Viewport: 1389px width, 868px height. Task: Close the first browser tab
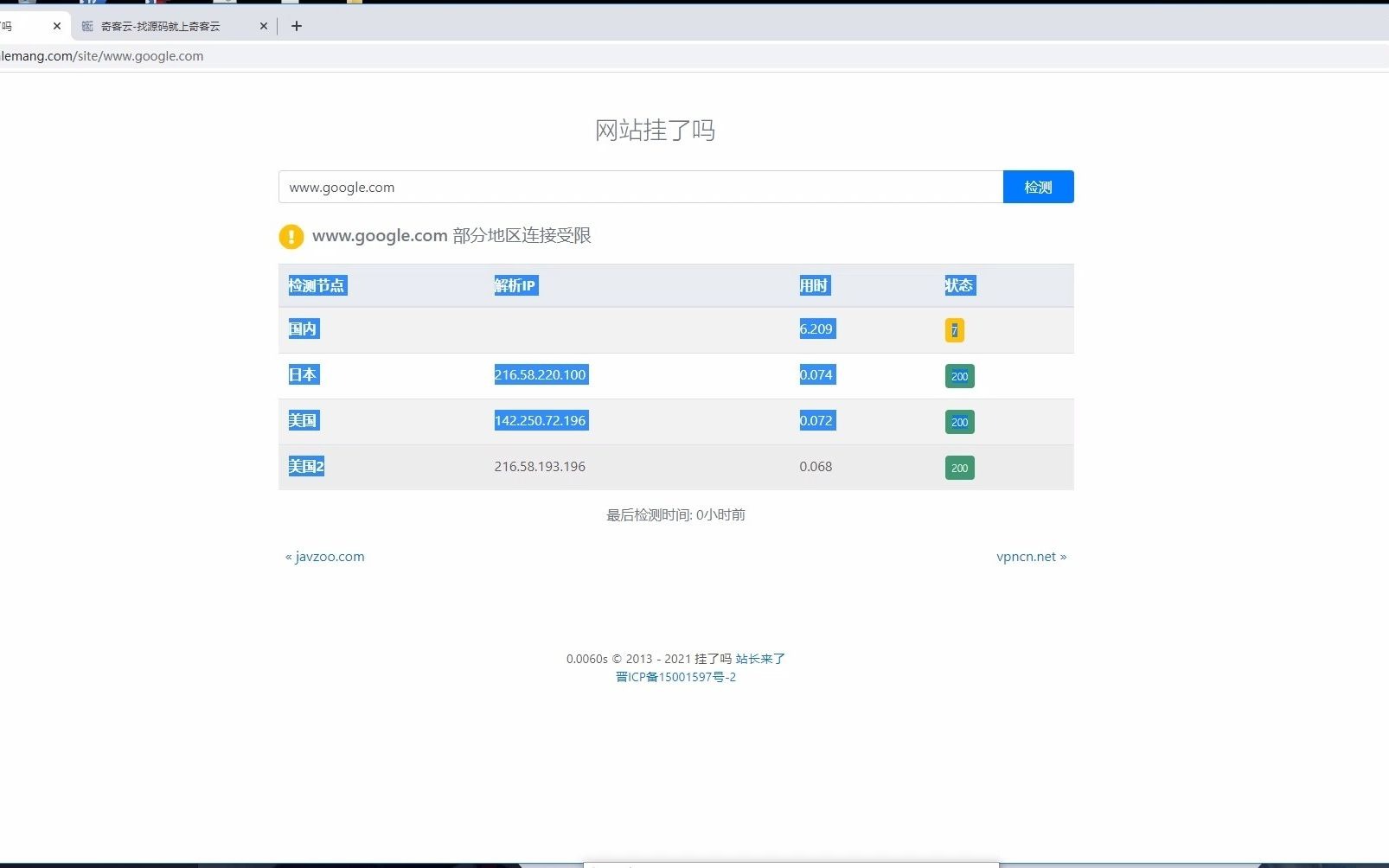pos(57,26)
